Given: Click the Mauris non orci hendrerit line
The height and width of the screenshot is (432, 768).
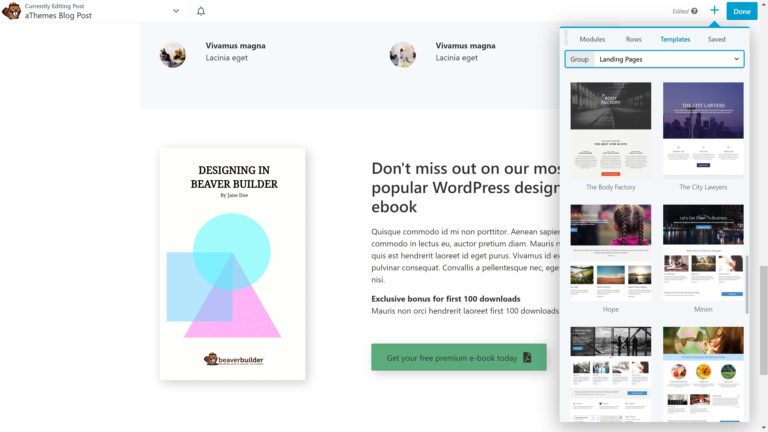Looking at the screenshot, I should pos(465,311).
